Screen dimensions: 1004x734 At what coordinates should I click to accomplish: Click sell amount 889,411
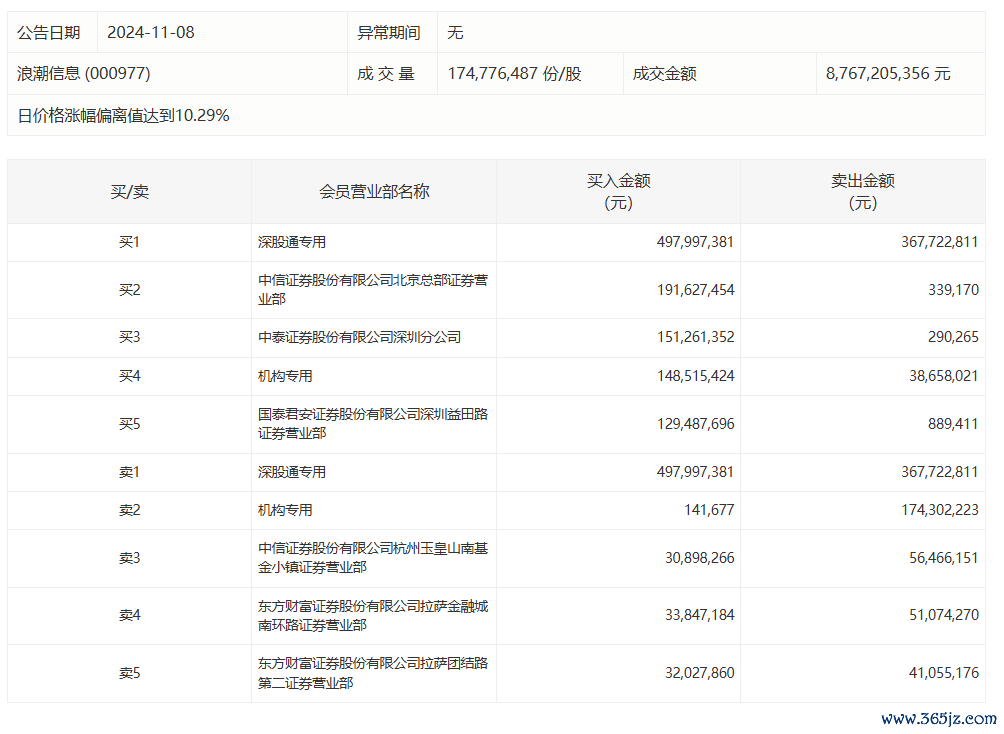coord(953,424)
